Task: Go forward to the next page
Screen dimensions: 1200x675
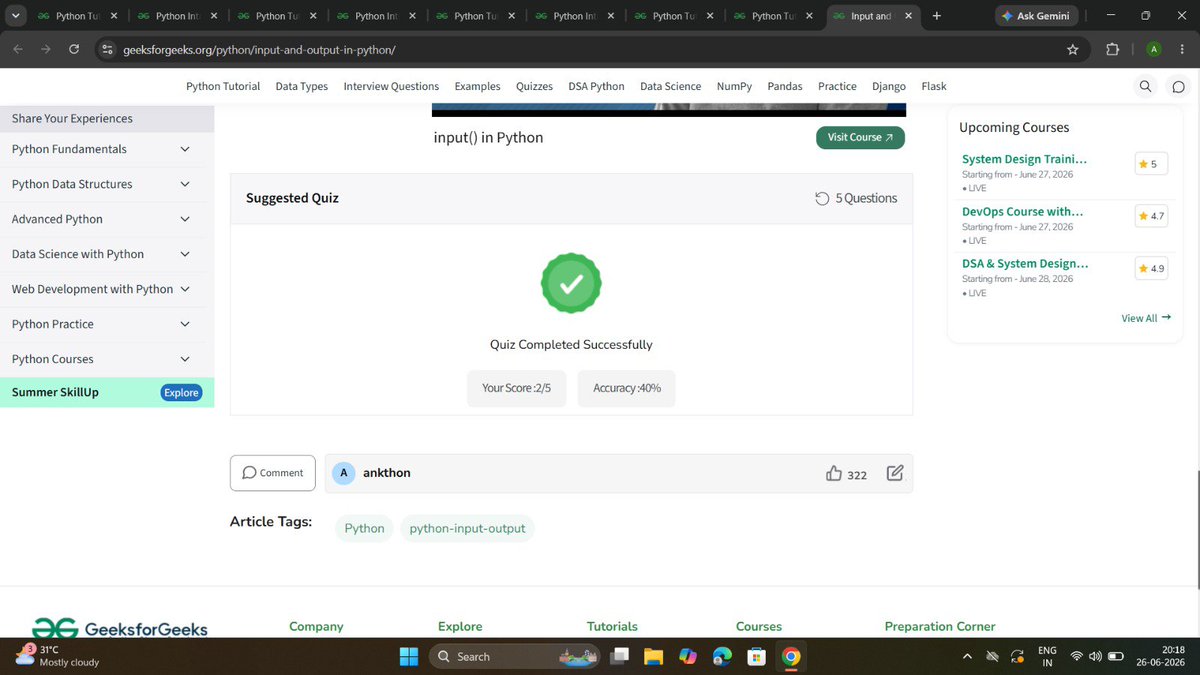Action: (46, 50)
